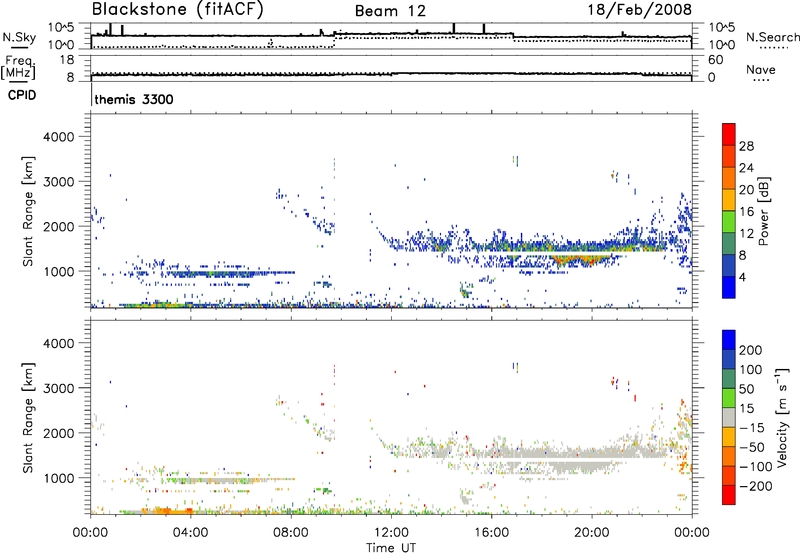Select the '20:00' time tick label
The width and height of the screenshot is (800, 554).
click(592, 533)
